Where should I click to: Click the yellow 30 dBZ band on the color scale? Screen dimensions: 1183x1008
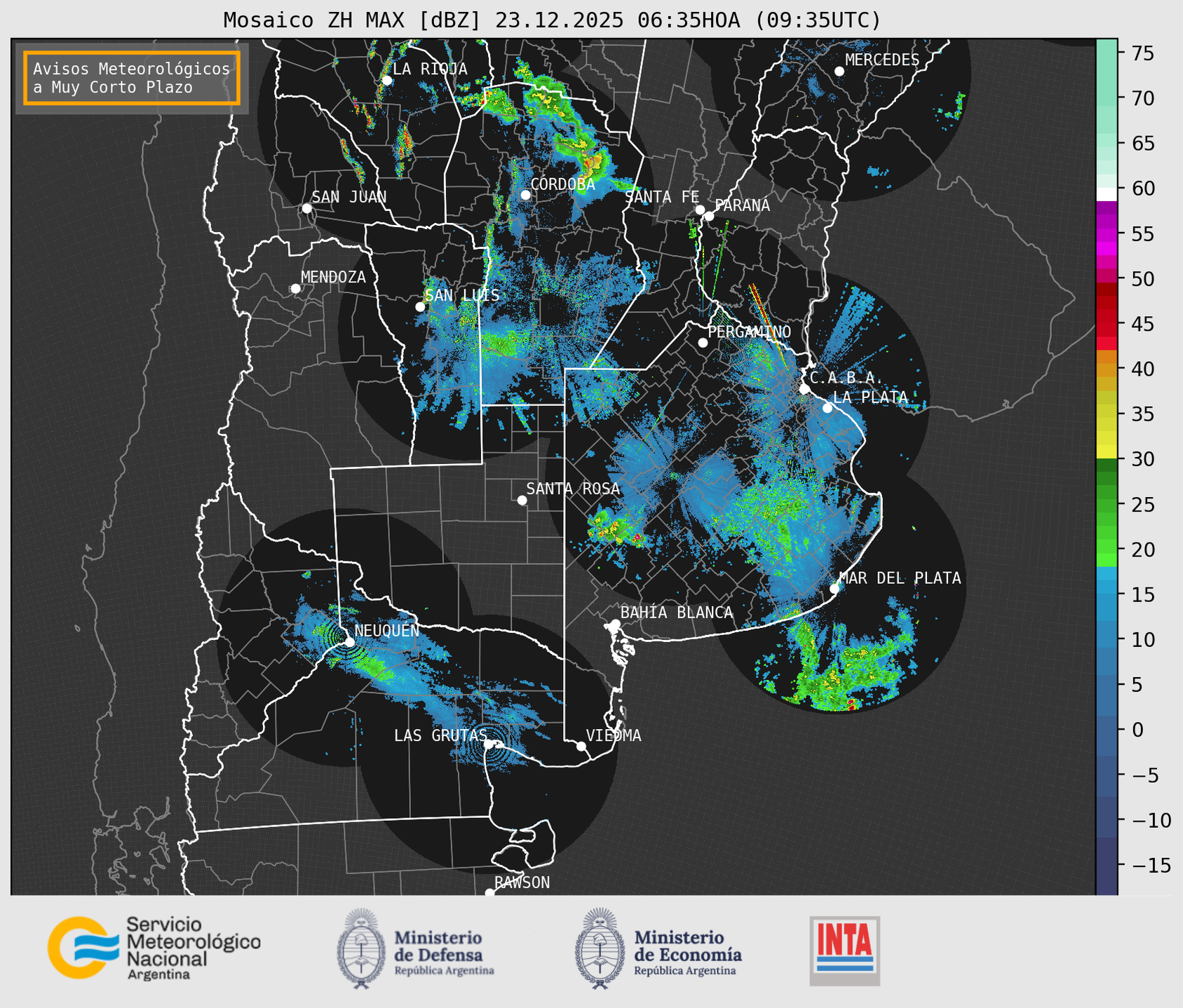click(x=1107, y=452)
